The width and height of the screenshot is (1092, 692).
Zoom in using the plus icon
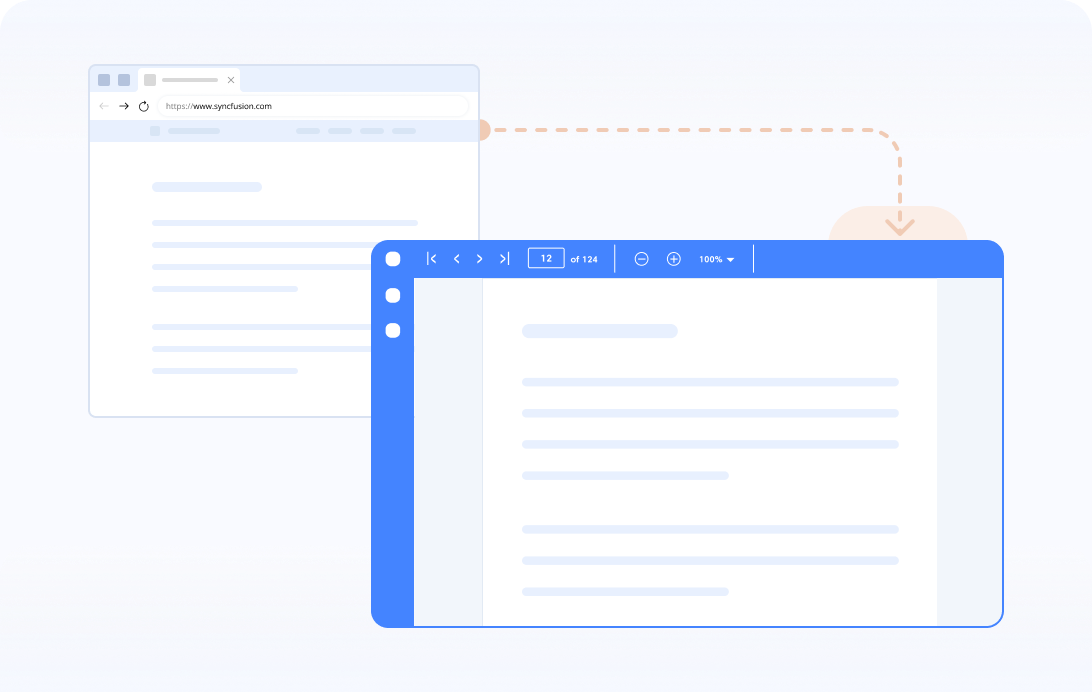tap(674, 259)
